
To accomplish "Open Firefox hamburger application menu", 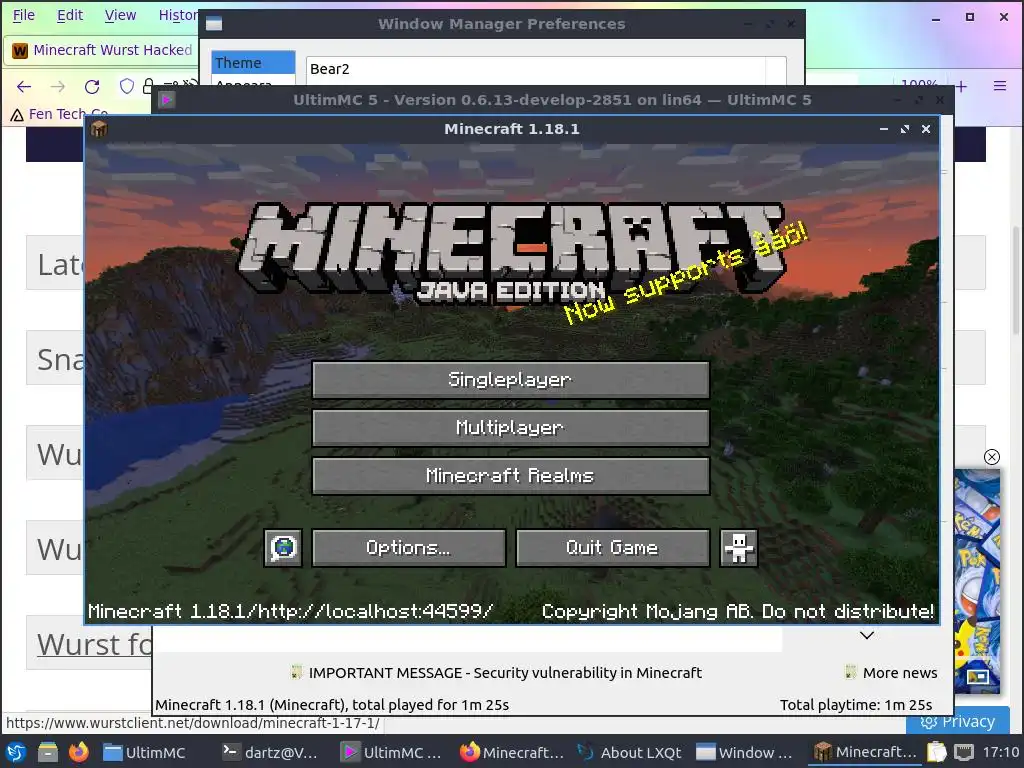I will tap(1000, 86).
